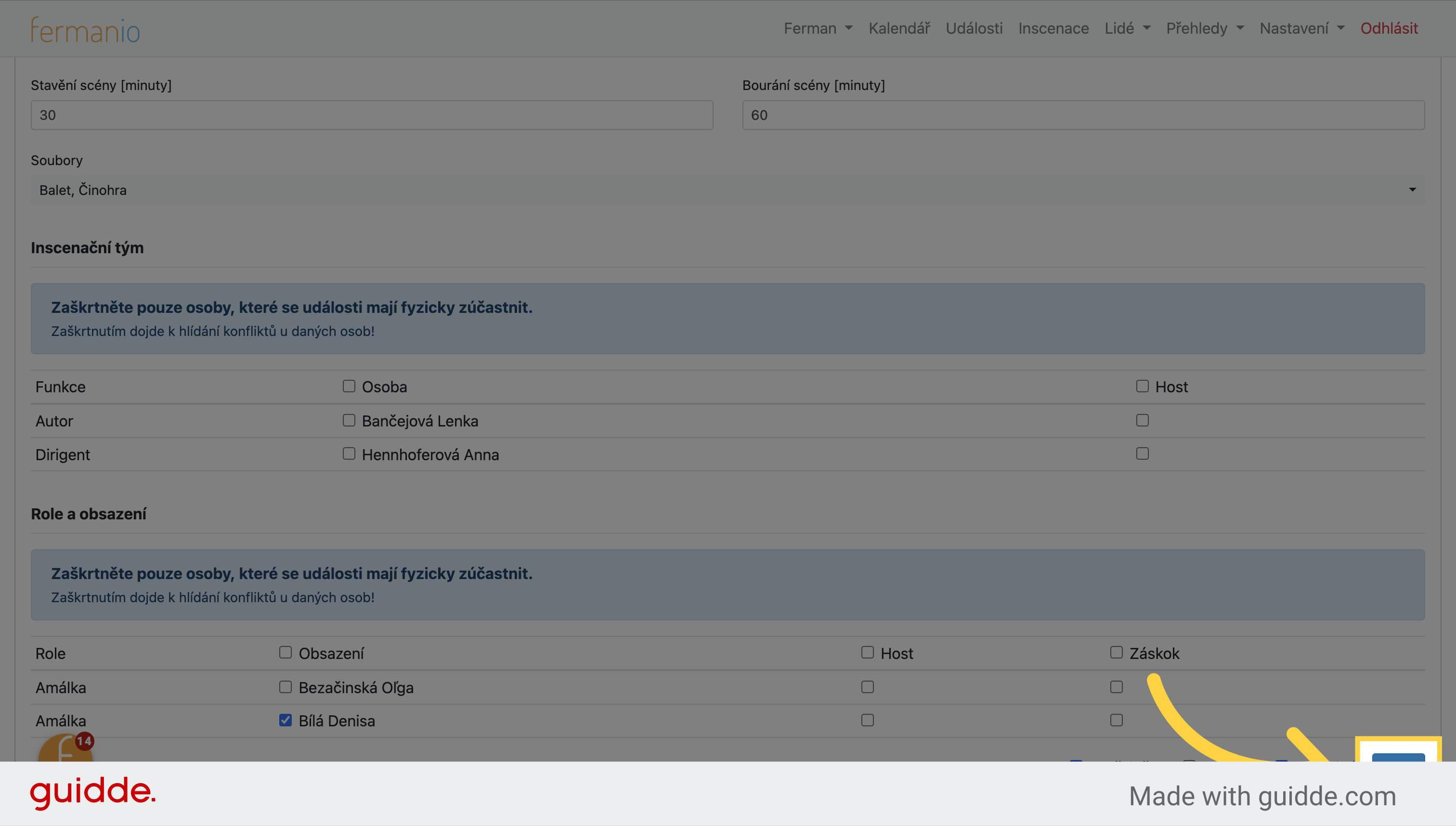Click the Dirigent function label

click(63, 455)
